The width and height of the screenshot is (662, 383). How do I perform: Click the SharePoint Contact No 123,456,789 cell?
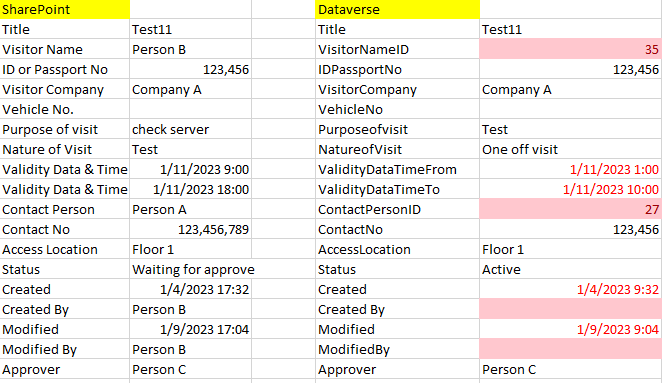[x=190, y=229]
